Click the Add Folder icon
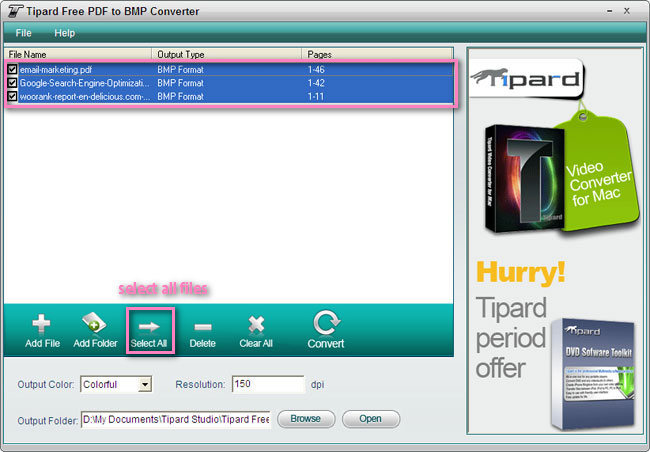The height and width of the screenshot is (452, 650). point(94,323)
